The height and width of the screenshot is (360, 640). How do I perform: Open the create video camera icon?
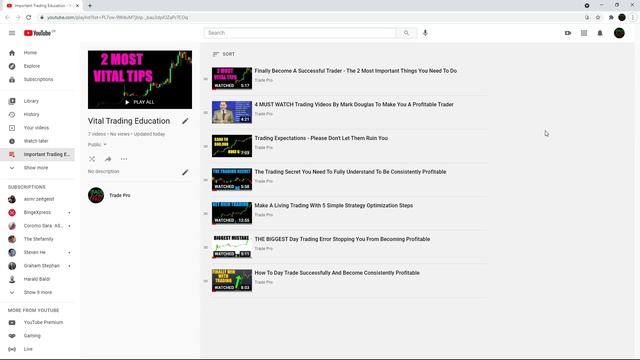[x=568, y=33]
